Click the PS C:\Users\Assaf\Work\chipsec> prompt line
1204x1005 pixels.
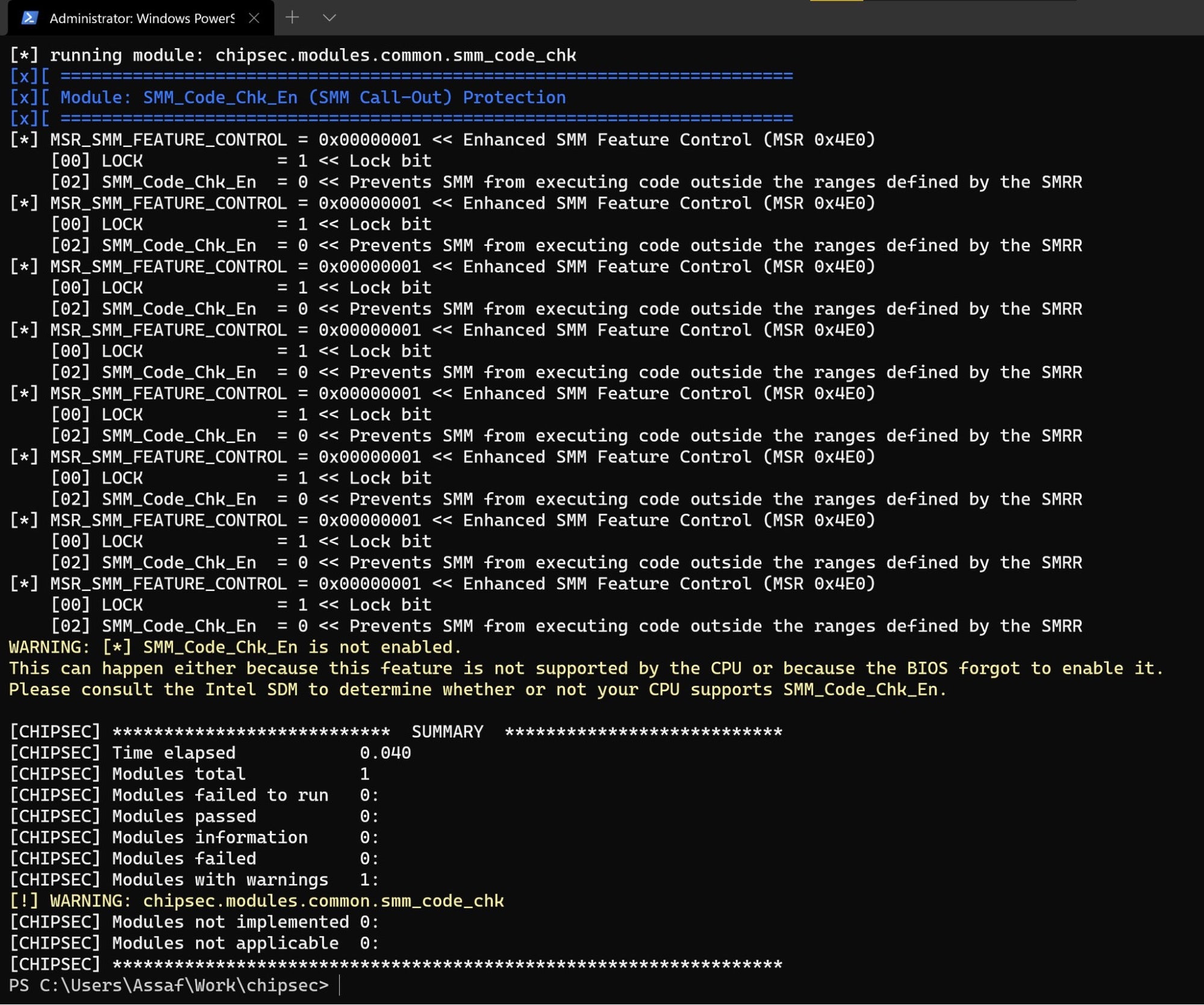pyautogui.click(x=169, y=986)
